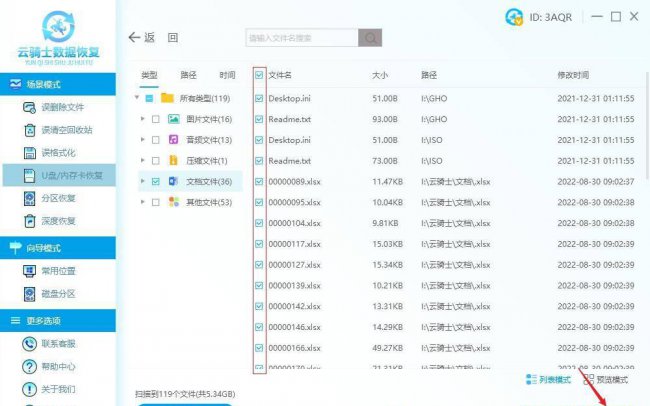Click the file list vertical scrollbar
The height and width of the screenshot is (406, 650).
tap(647, 124)
